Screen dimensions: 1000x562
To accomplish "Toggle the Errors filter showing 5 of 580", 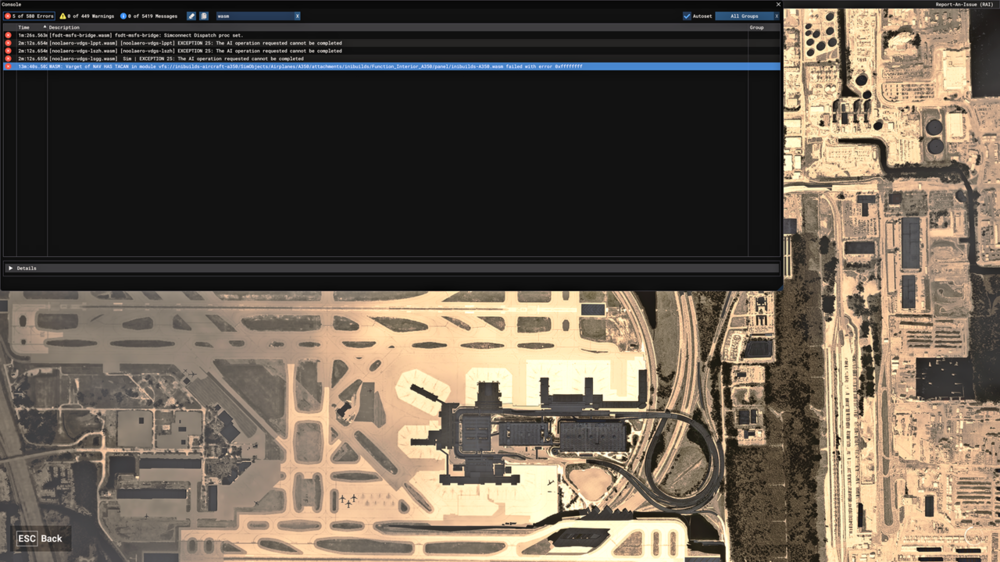I will 30,16.
